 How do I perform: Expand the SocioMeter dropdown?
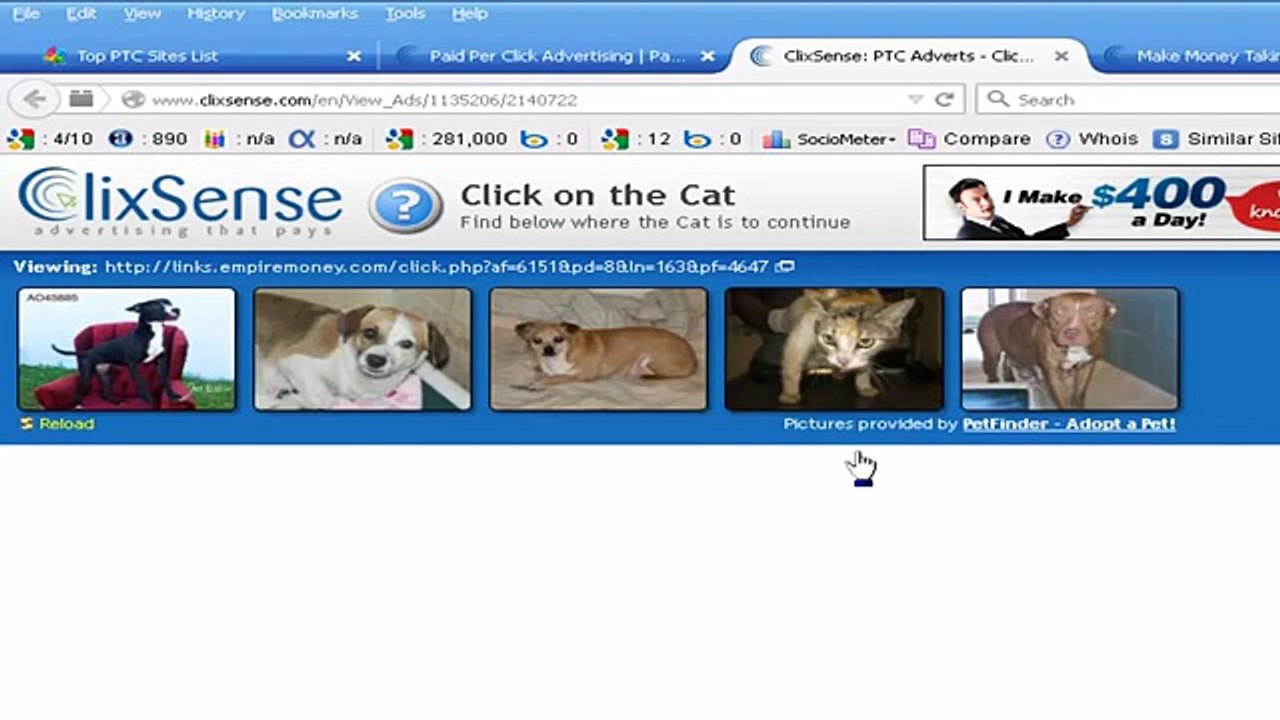829,139
